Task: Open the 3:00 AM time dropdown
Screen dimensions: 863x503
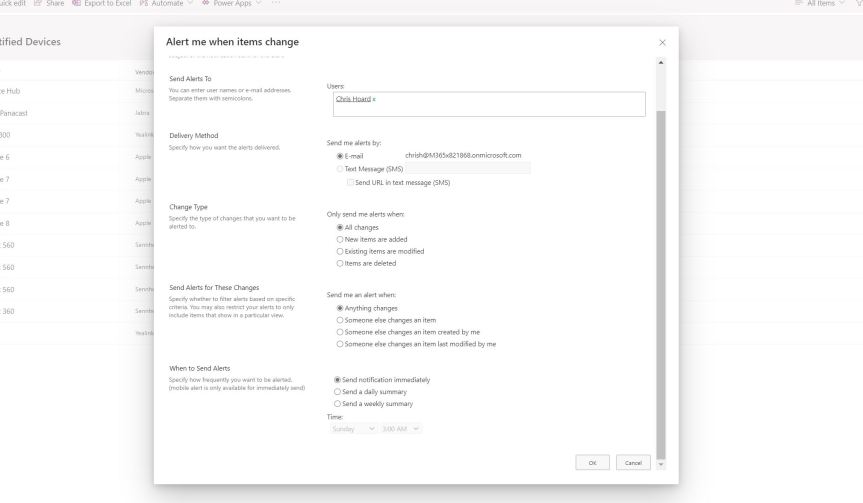Action: (x=402, y=428)
